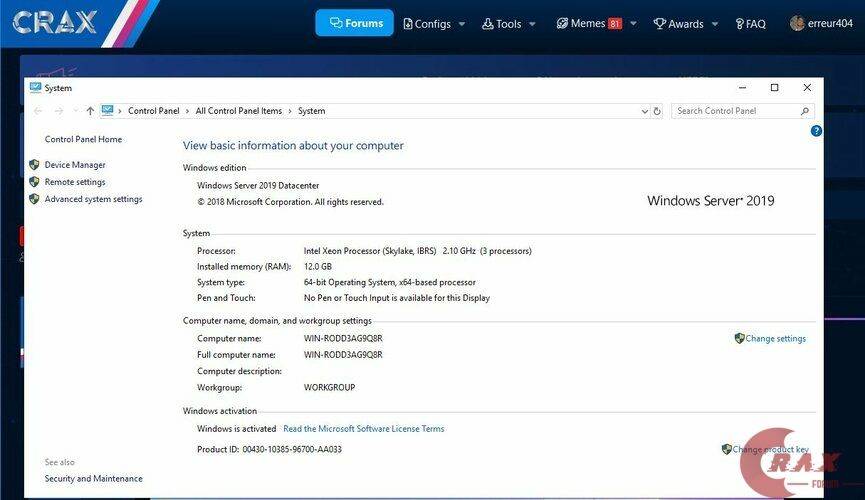The height and width of the screenshot is (500, 865).
Task: Click the 12.0 GB installed memory value
Action: [x=318, y=267]
